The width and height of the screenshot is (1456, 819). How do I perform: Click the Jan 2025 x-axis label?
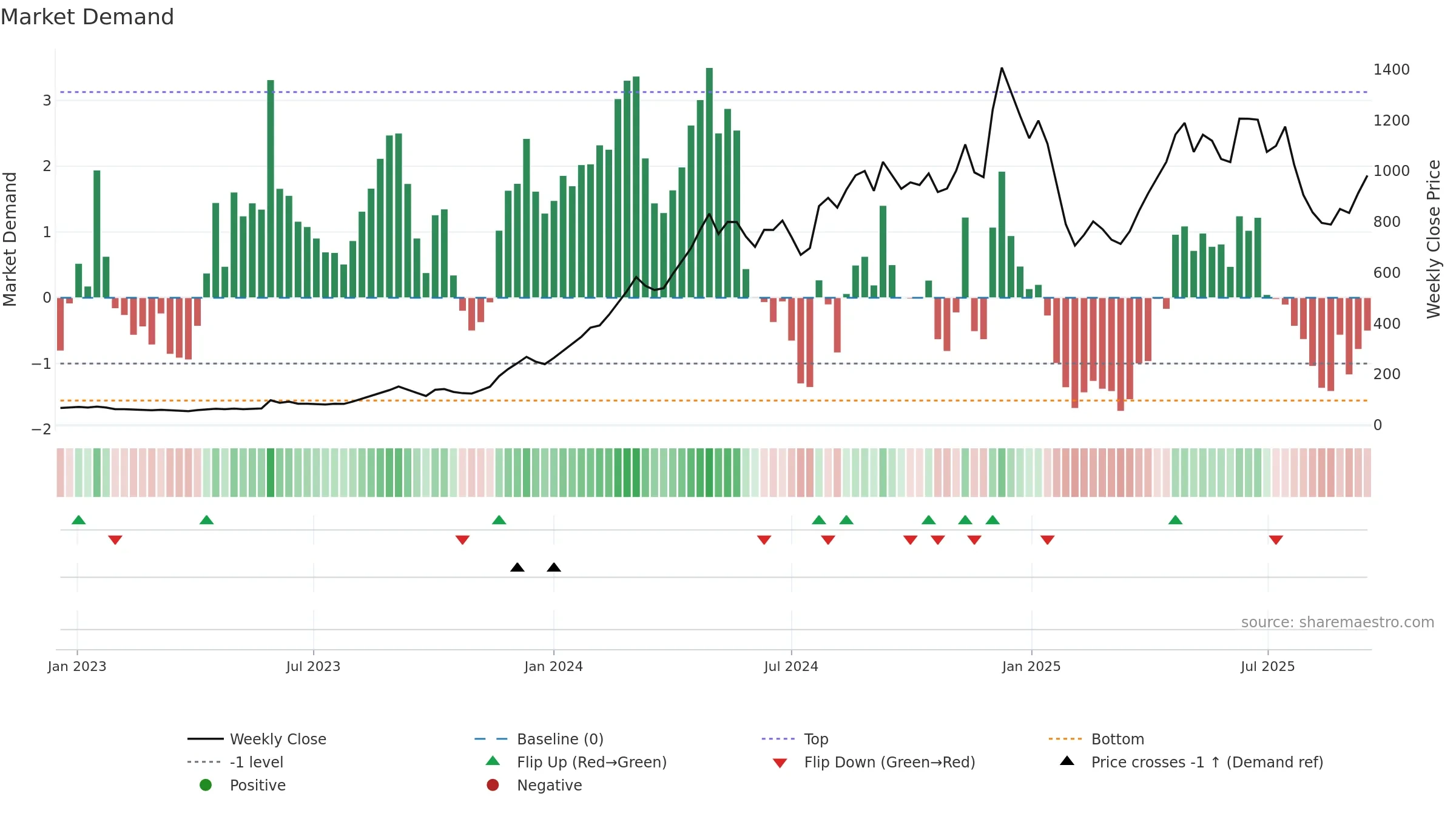tap(1031, 667)
